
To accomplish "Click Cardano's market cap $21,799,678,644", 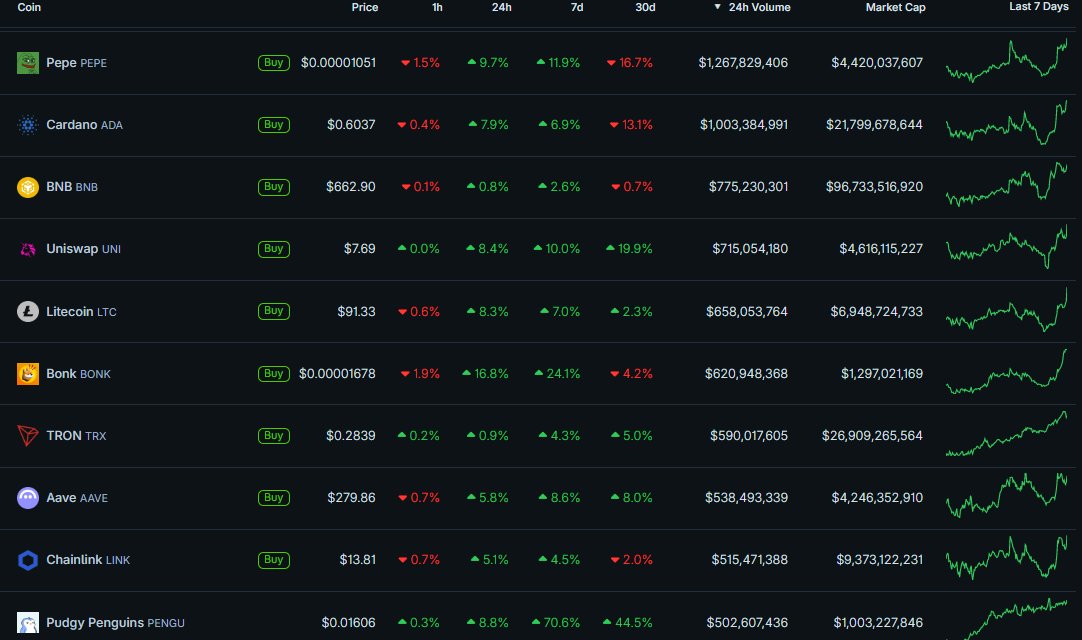I will click(x=874, y=125).
